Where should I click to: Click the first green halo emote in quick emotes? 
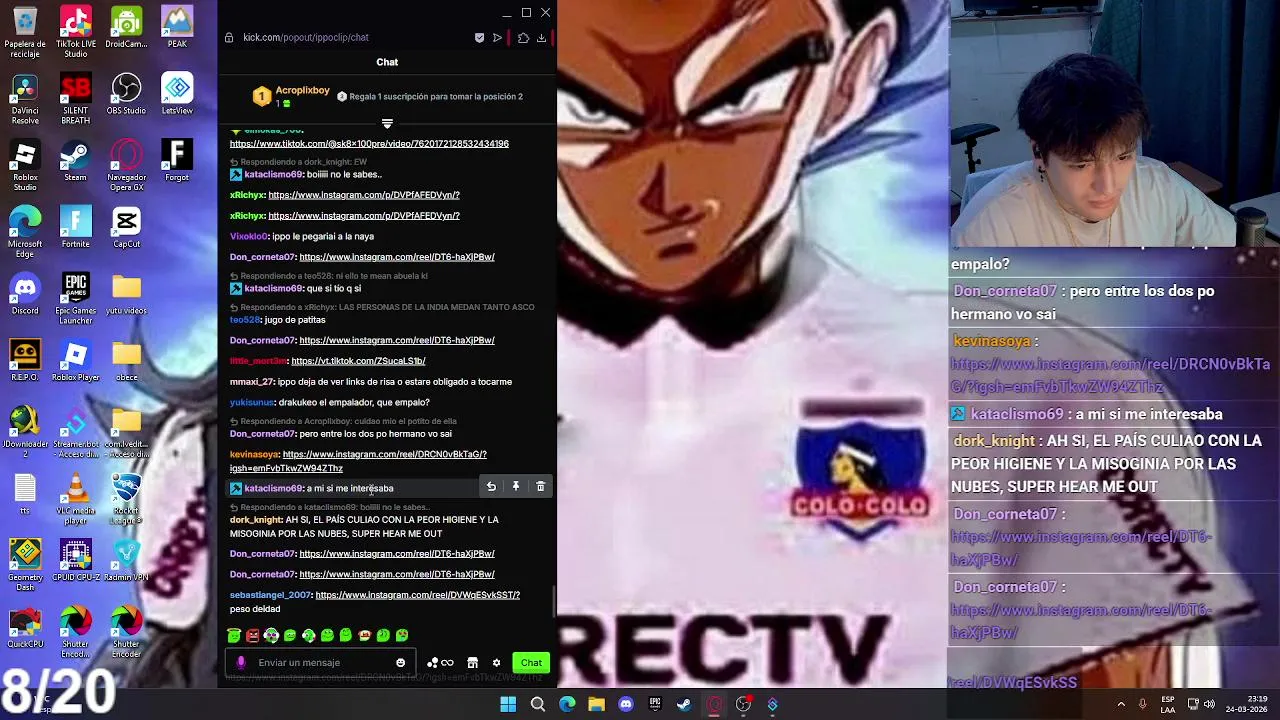click(234, 635)
